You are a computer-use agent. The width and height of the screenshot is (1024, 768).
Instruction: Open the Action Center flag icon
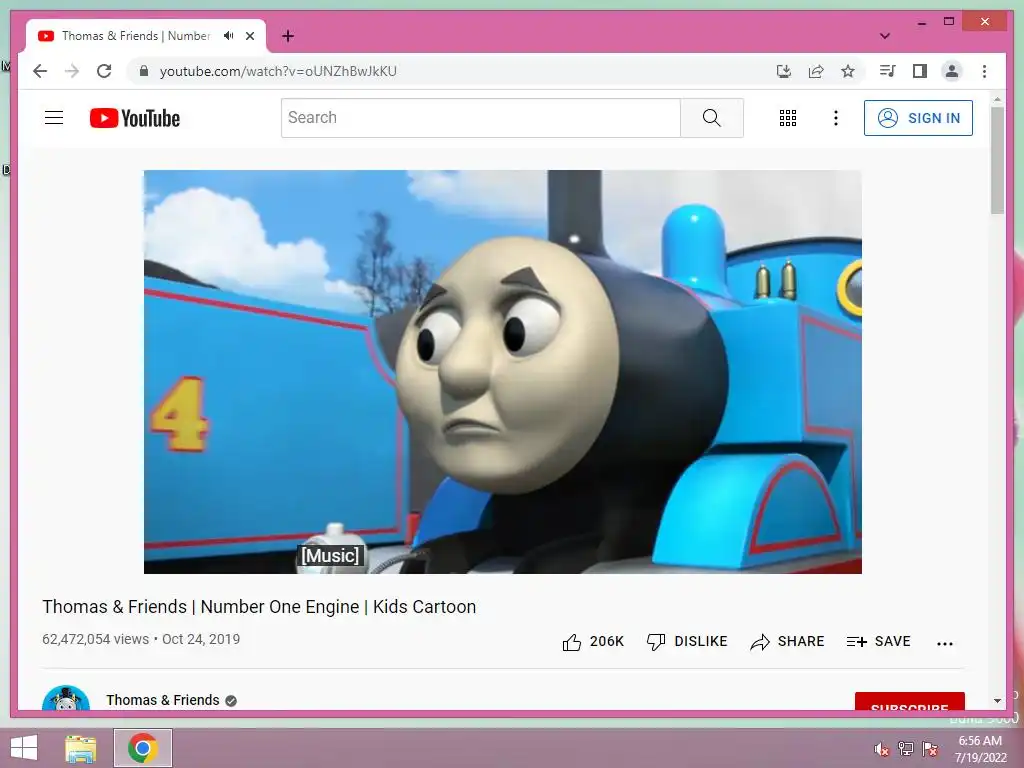[x=930, y=749]
